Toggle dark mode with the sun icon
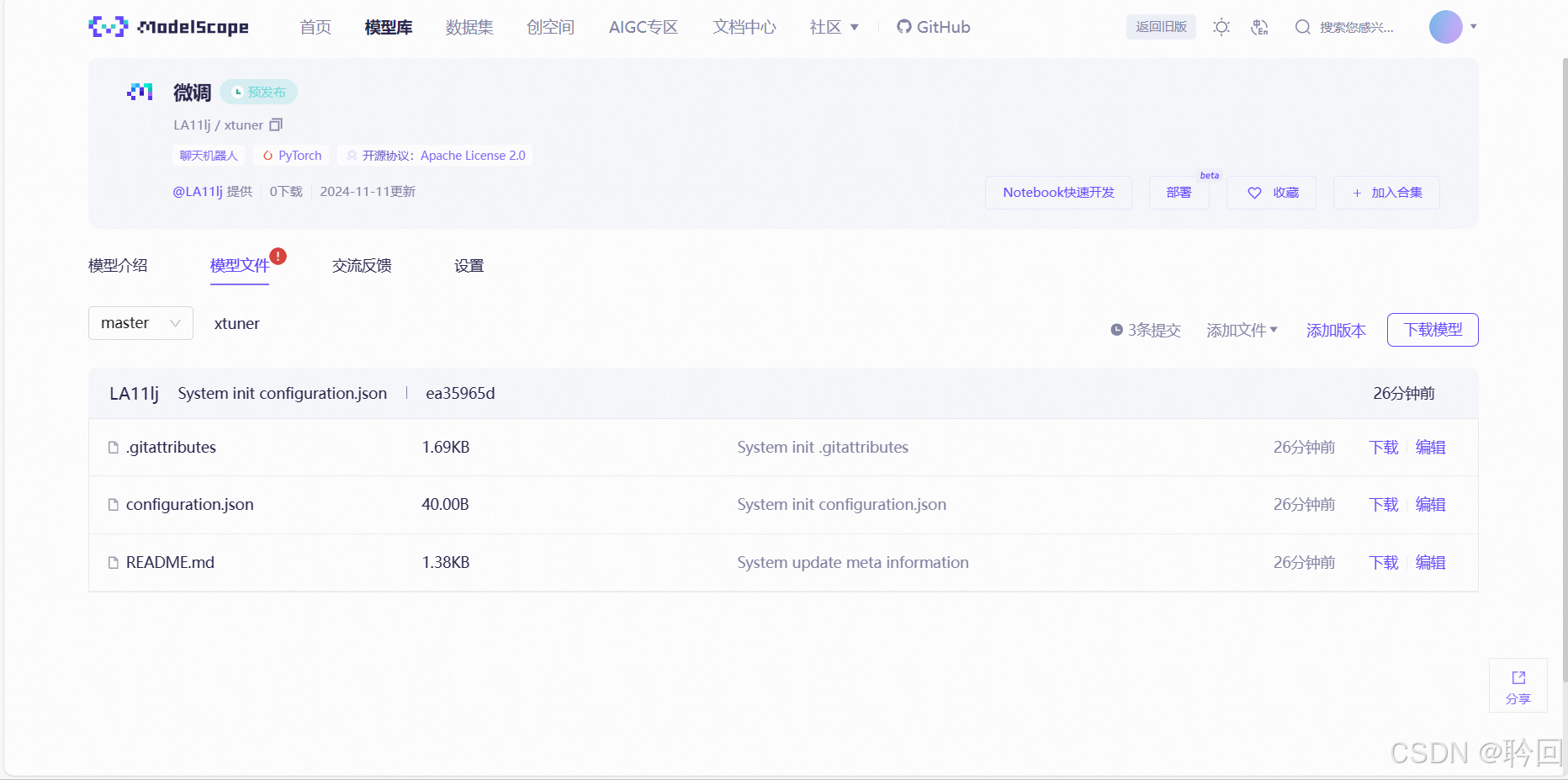This screenshot has height=780, width=1568. [1221, 27]
